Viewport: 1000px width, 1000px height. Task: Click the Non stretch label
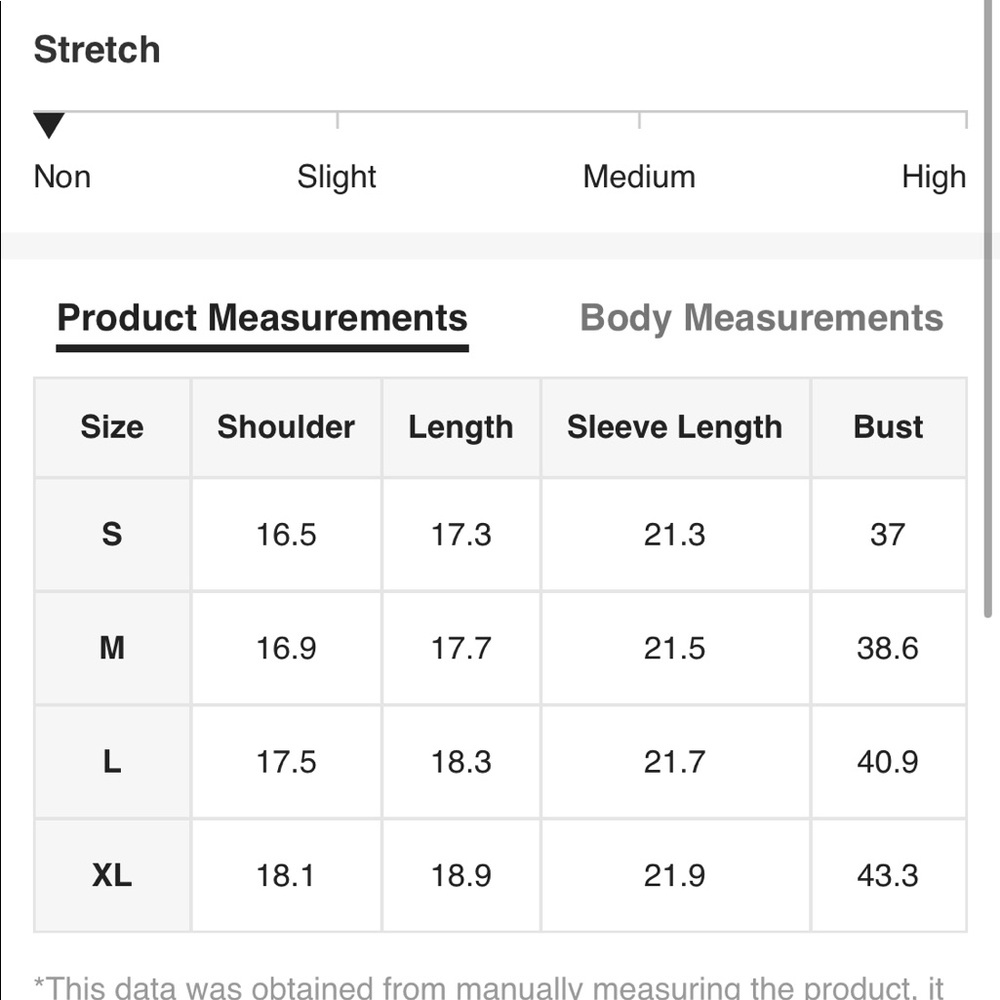pos(62,177)
